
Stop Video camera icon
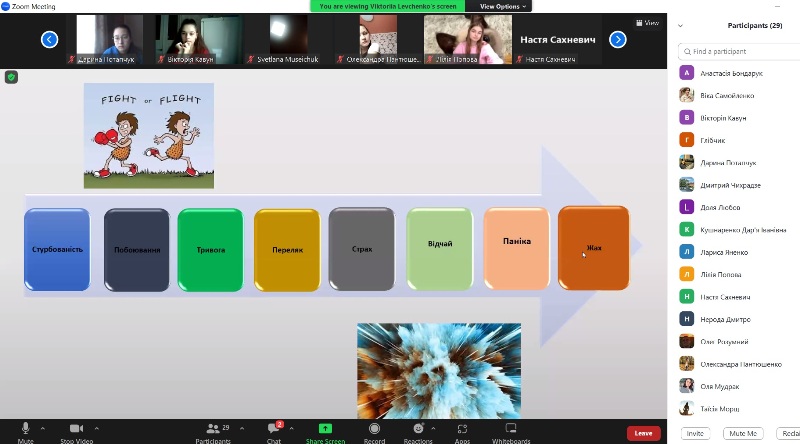77,429
